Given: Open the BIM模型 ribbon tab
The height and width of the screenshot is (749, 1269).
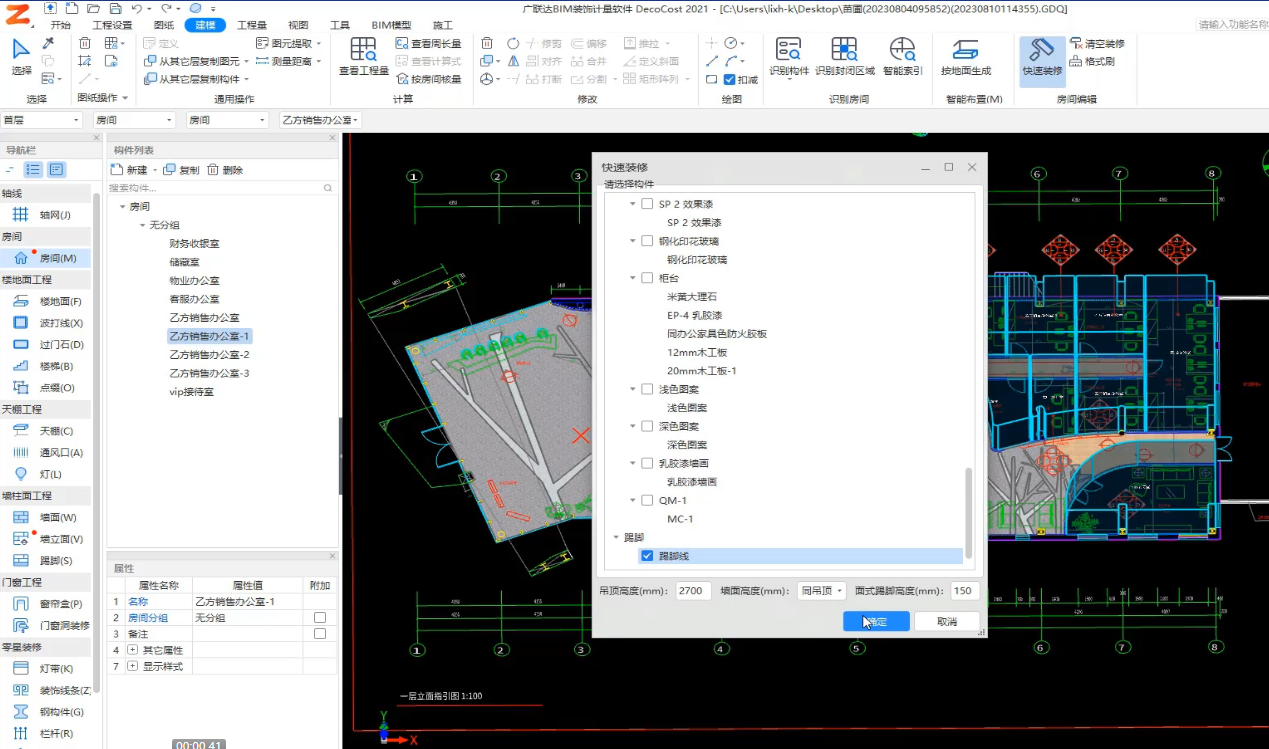Looking at the screenshot, I should (391, 25).
